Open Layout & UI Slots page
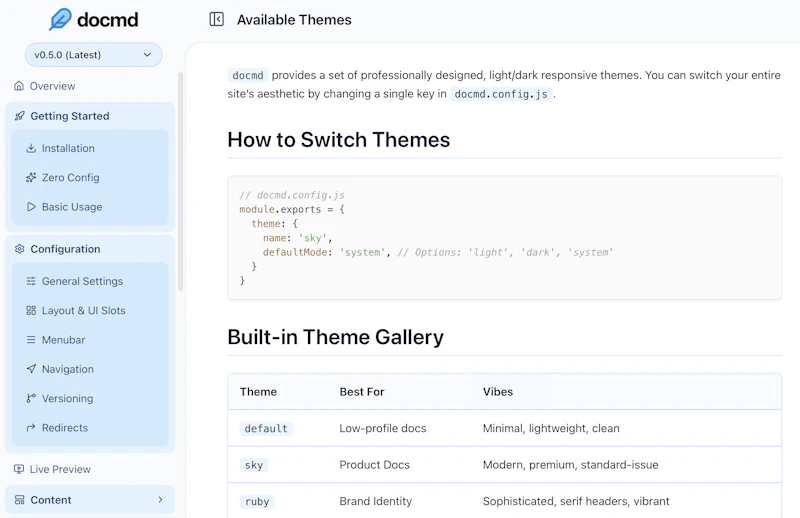 [x=83, y=310]
